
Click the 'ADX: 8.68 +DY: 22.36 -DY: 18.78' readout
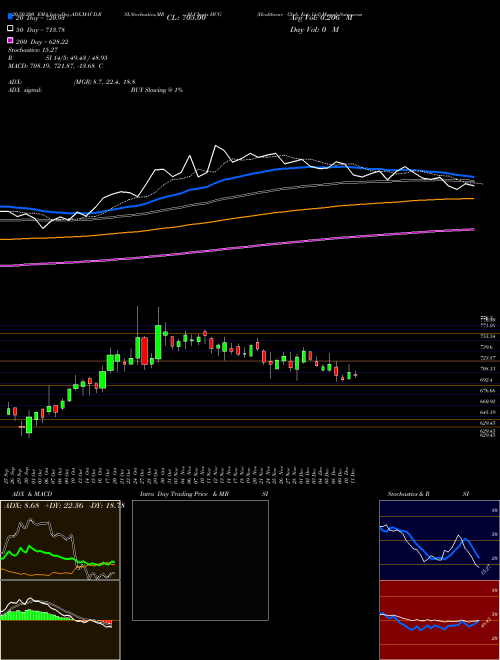point(64,505)
